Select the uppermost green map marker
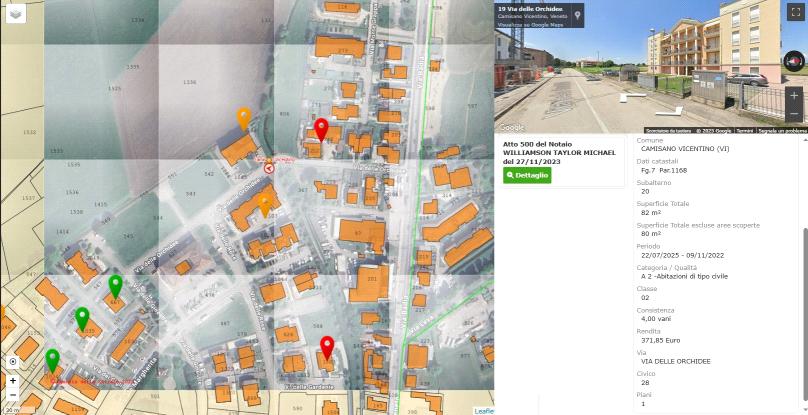This screenshot has width=808, height=415. click(115, 285)
